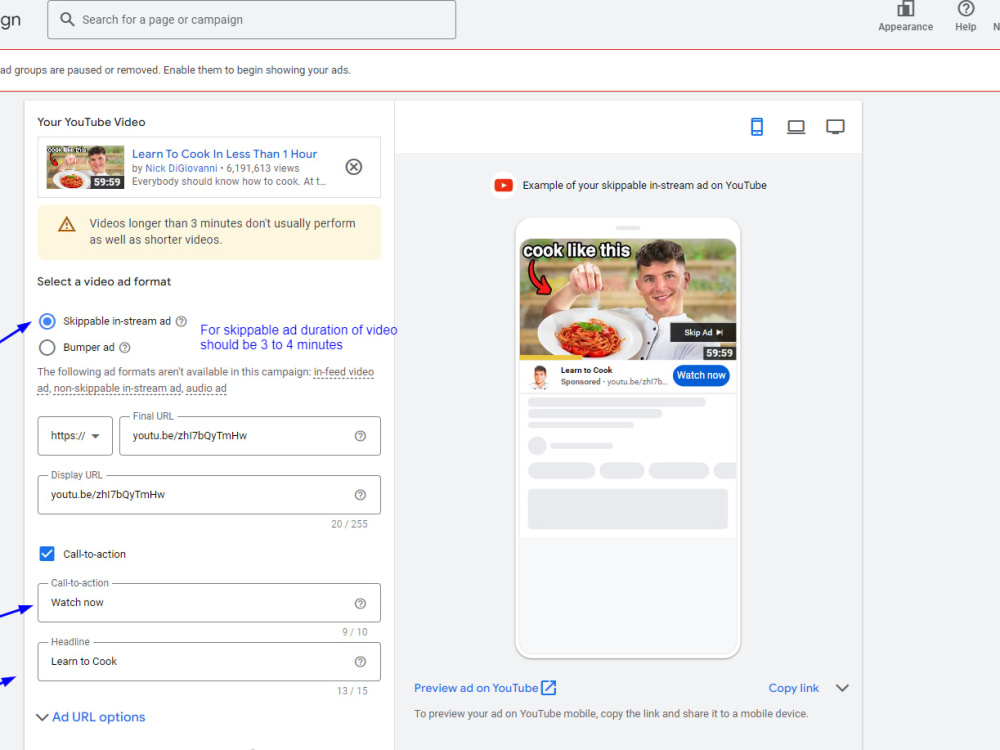The width and height of the screenshot is (1000, 750).
Task: Remove the selected YouTube video
Action: click(x=354, y=167)
